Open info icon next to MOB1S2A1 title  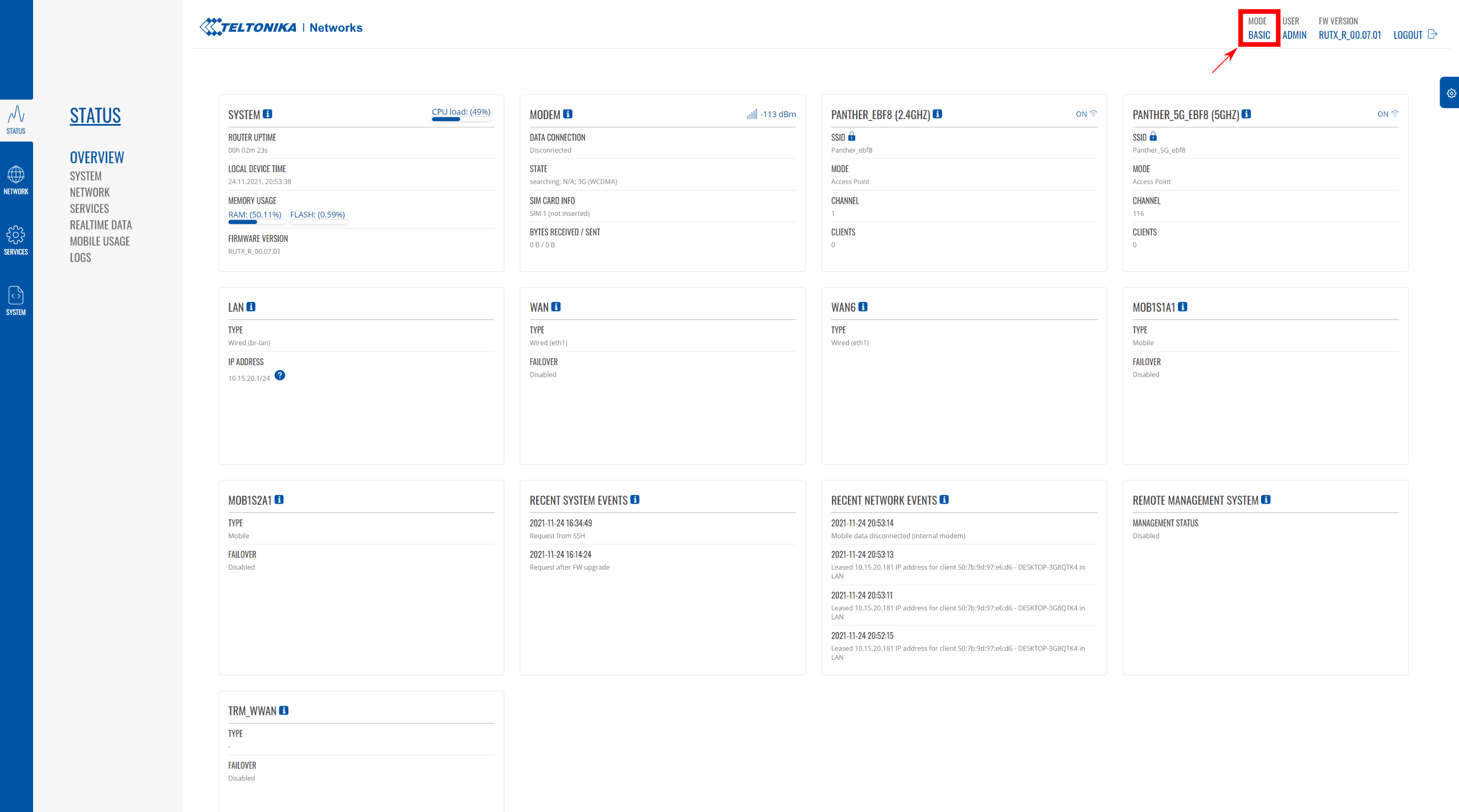tap(279, 499)
